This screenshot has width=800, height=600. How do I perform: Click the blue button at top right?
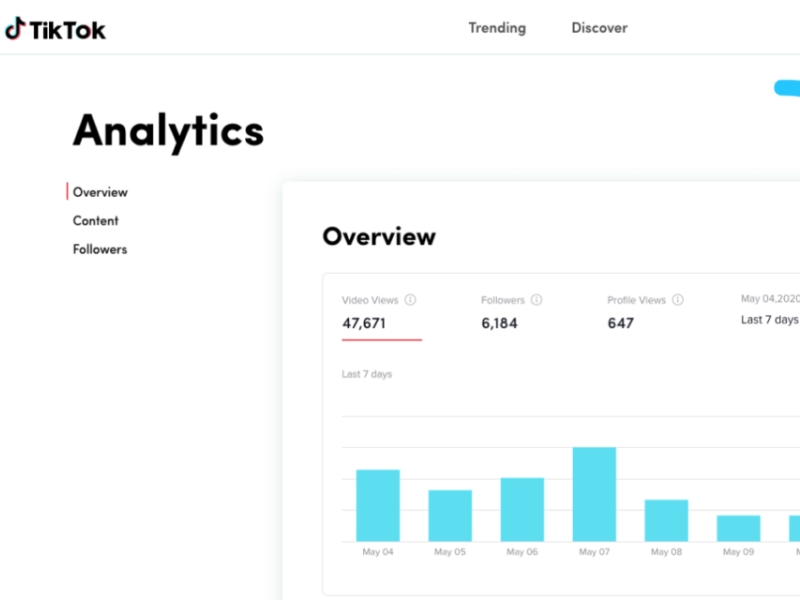click(x=787, y=88)
